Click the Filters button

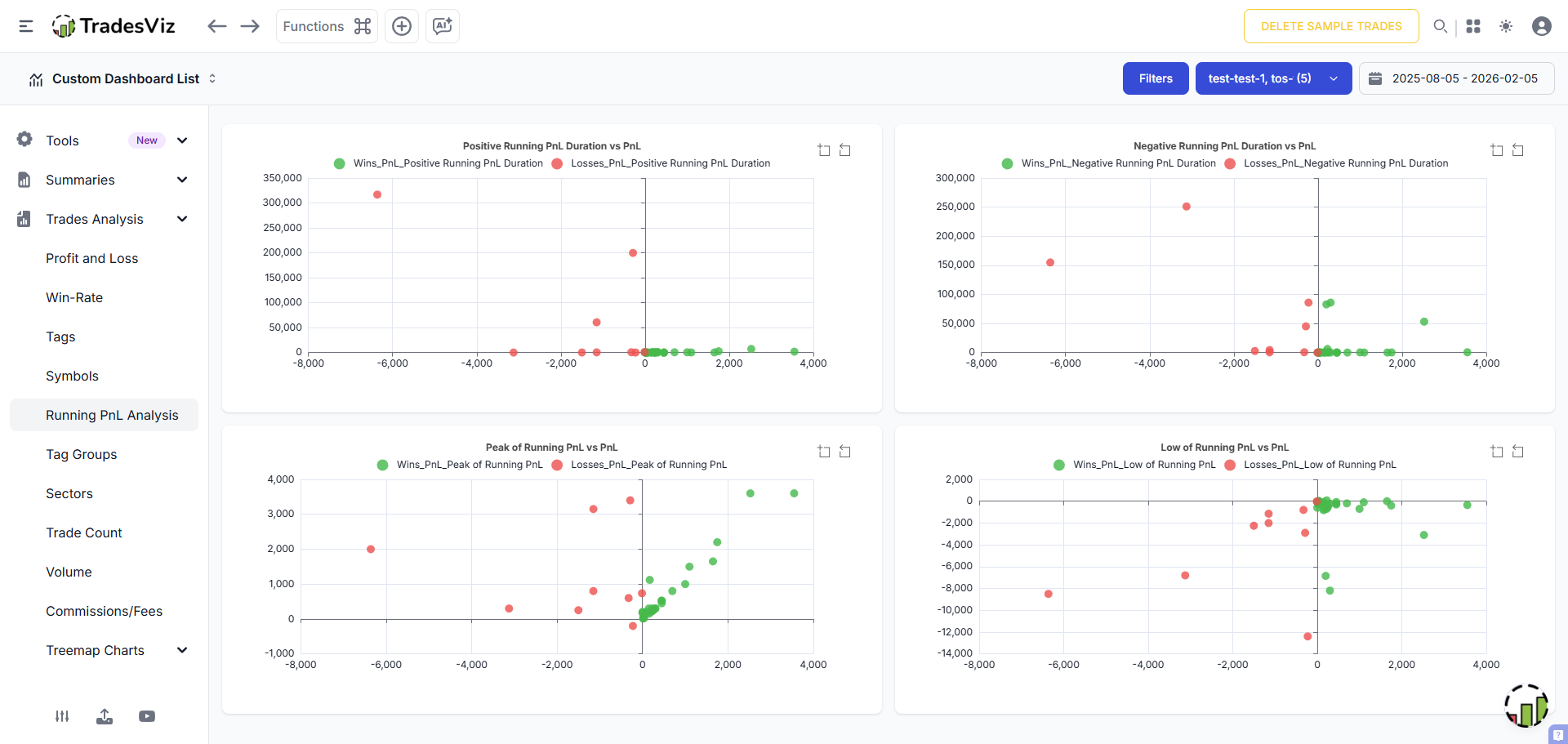[x=1156, y=78]
